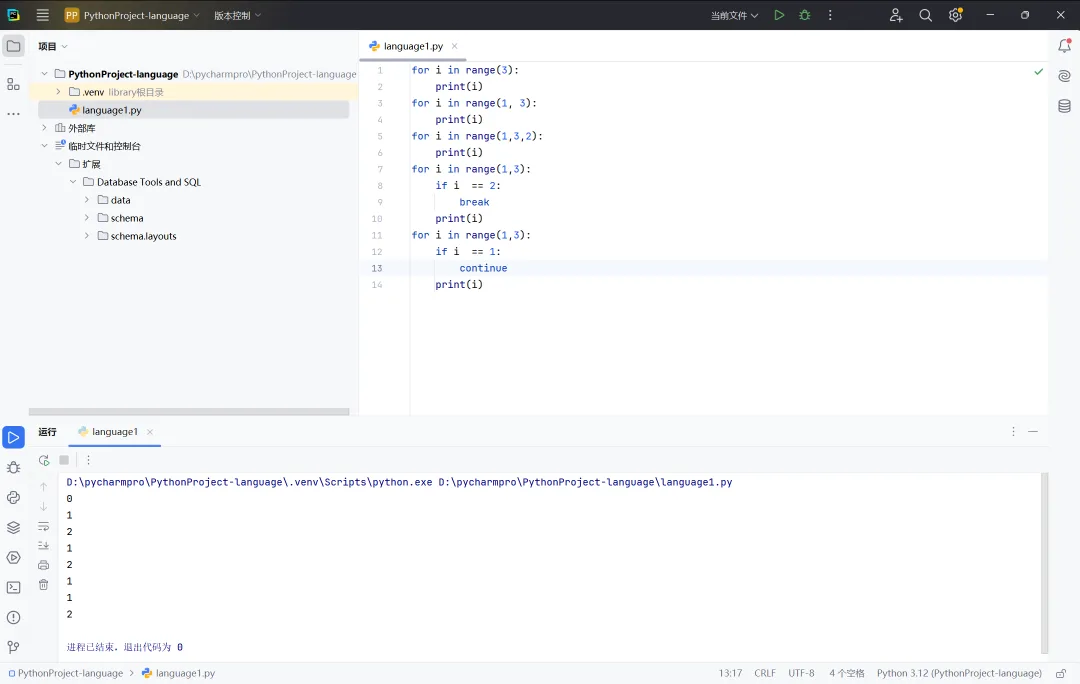Open More Actions kebab menu in the top toolbar
The height and width of the screenshot is (684, 1080).
830,15
